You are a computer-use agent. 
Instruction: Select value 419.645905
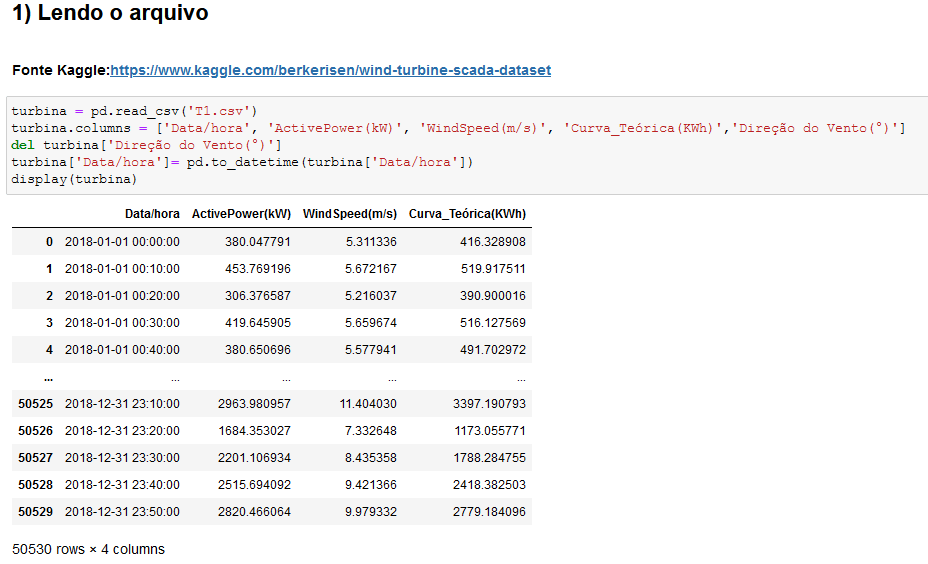(257, 323)
